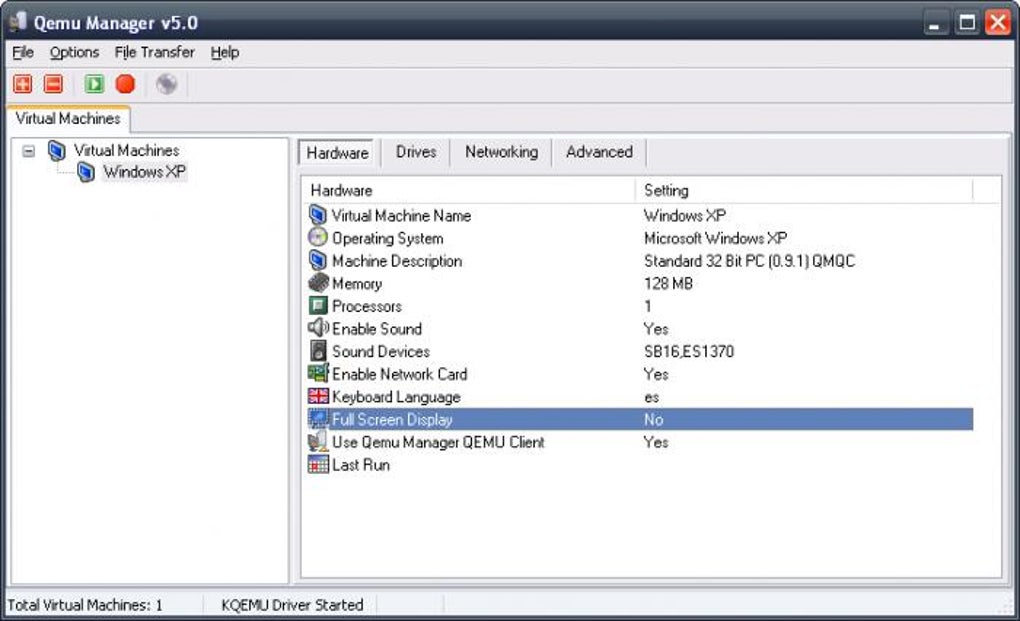This screenshot has height=621, width=1020.
Task: Click the red plus add-VM toolbar icon
Action: [23, 84]
